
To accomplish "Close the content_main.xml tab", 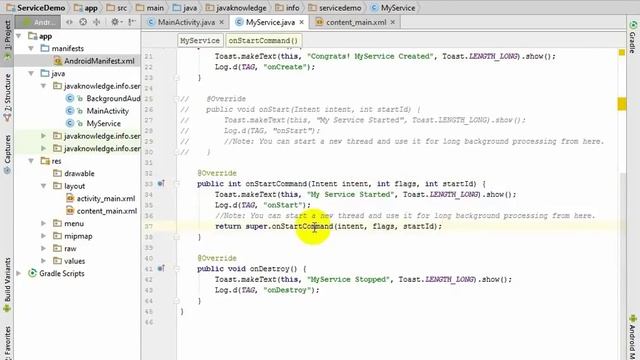I will coord(393,22).
